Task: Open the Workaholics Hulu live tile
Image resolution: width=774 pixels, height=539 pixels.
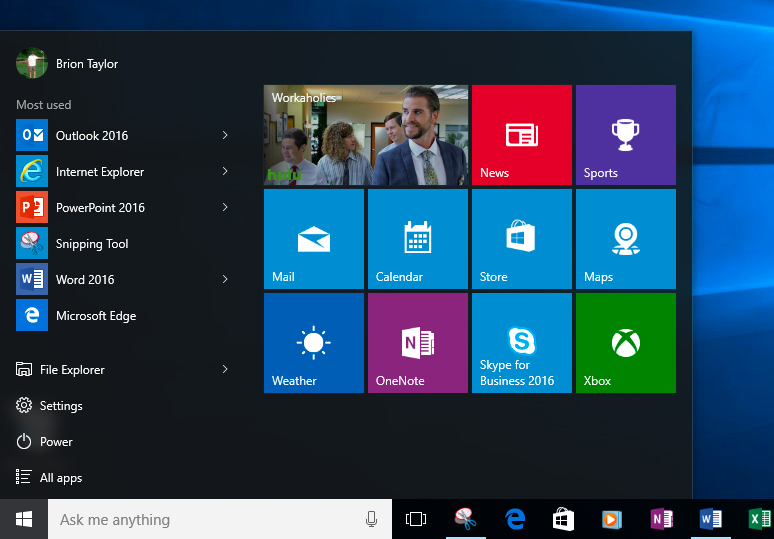Action: pyautogui.click(x=366, y=135)
